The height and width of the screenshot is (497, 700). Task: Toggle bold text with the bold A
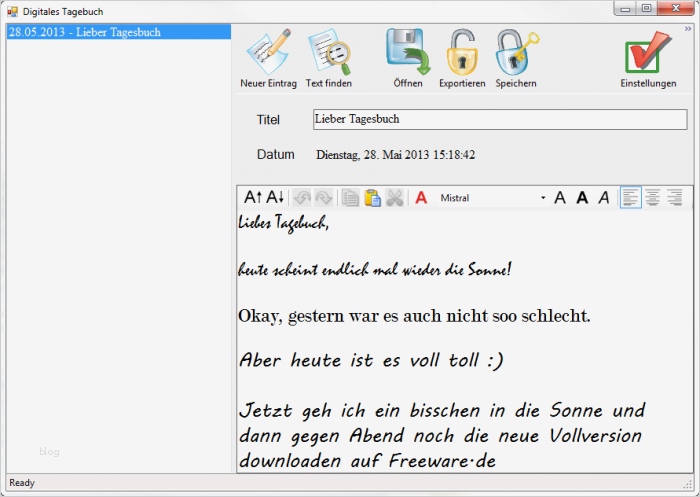pos(582,198)
